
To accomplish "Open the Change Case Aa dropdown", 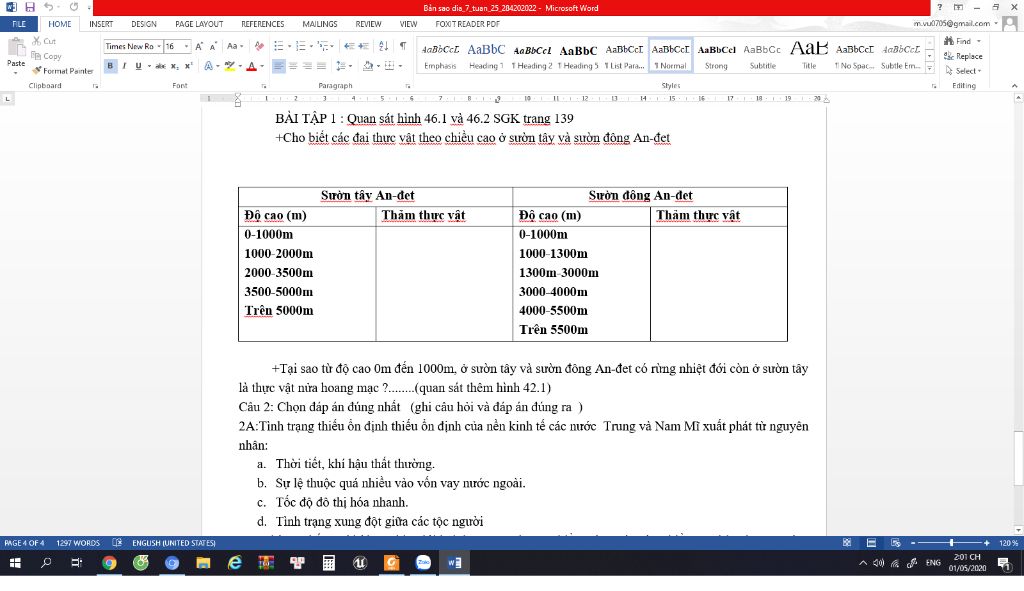I will click(x=234, y=46).
